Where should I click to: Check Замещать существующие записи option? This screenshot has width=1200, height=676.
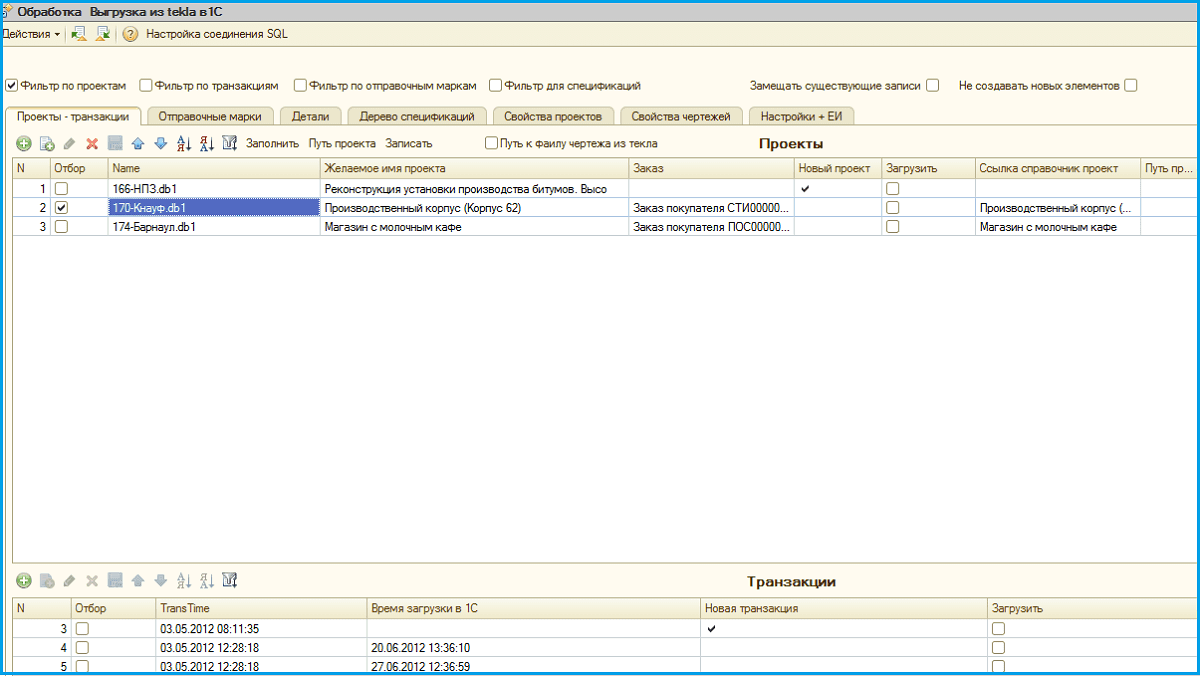932,86
